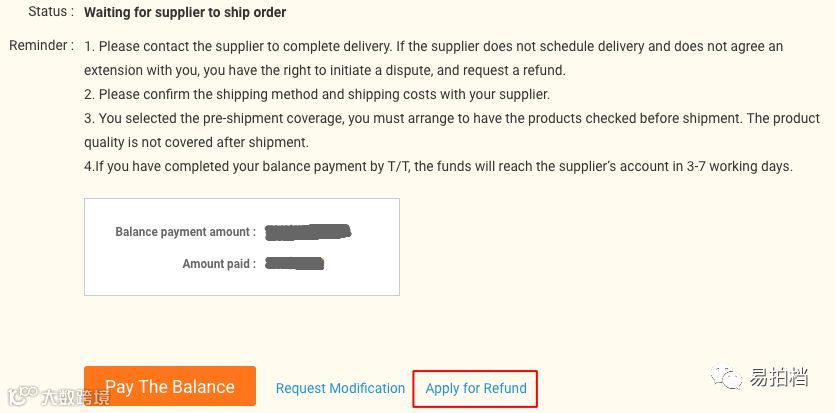Click the Balance payment amount label
The image size is (835, 413).
click(x=185, y=232)
